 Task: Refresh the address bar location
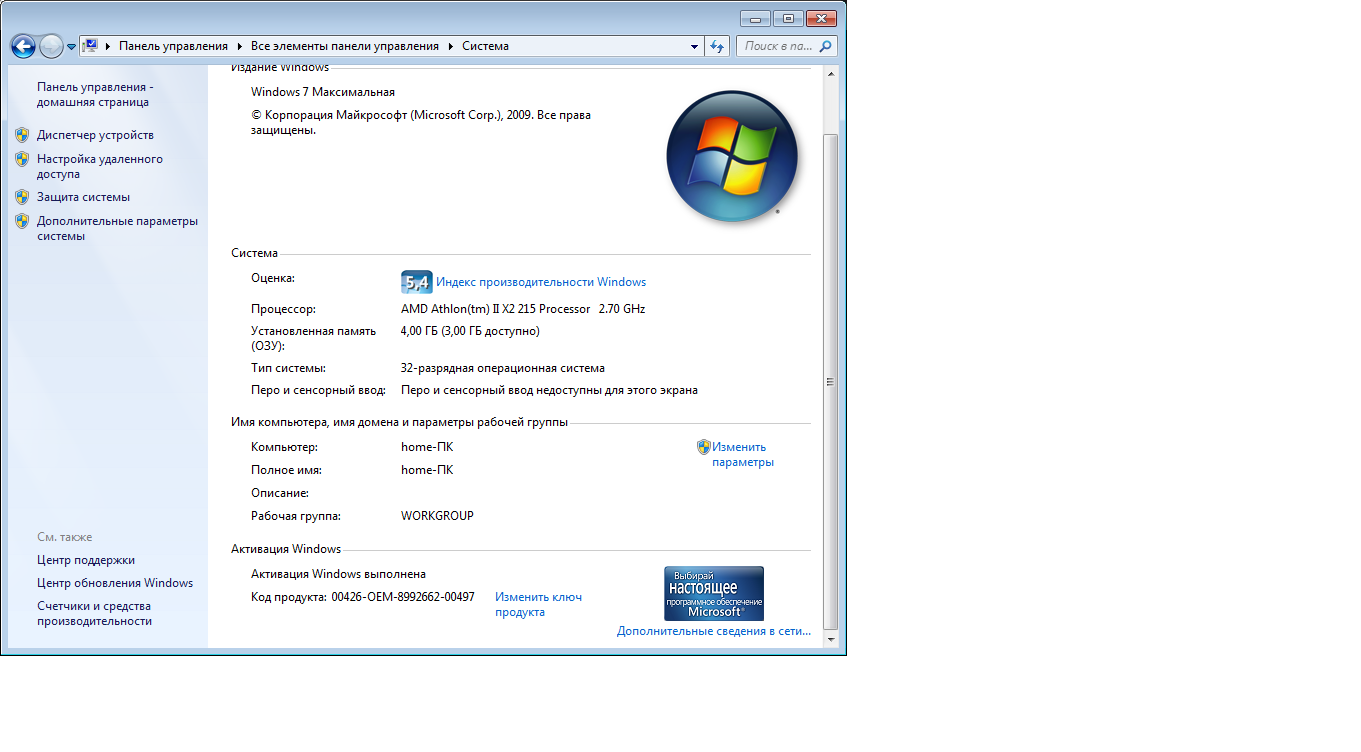717,46
